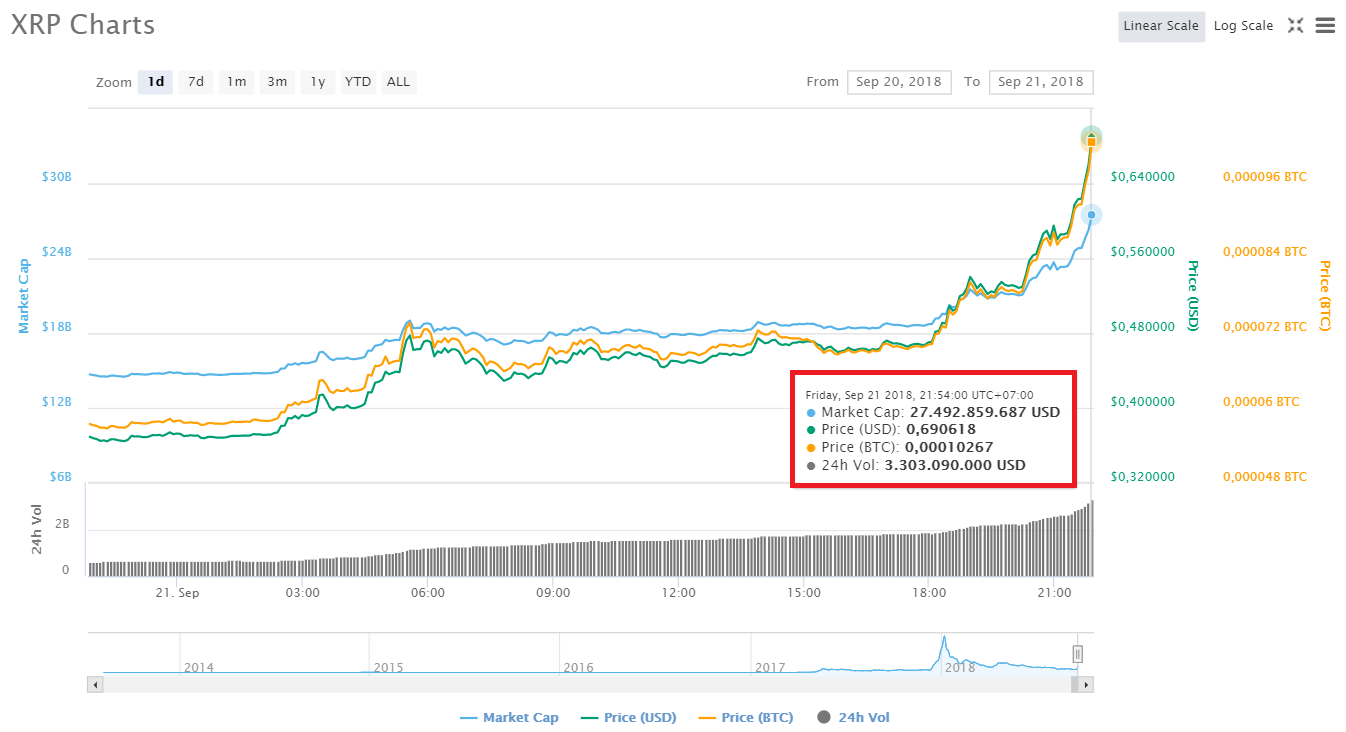
Task: Click the 0,000096 BTC axis label
Action: [x=1265, y=177]
